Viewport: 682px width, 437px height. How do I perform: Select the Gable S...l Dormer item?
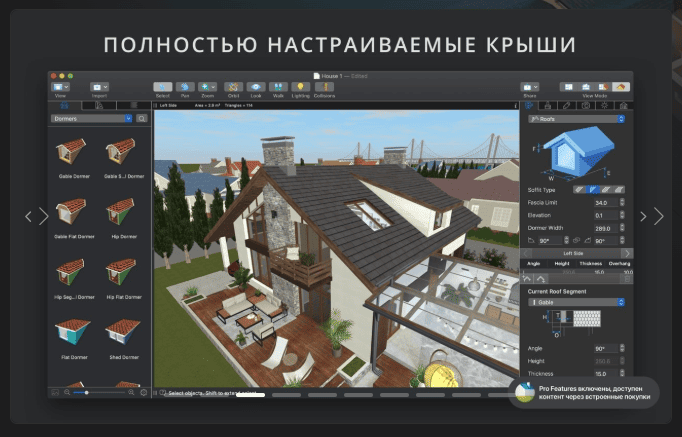(124, 157)
